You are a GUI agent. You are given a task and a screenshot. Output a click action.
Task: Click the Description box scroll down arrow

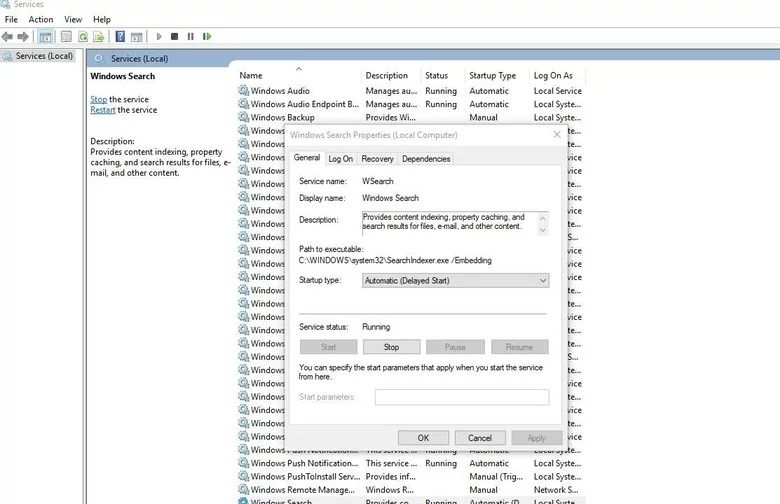(x=543, y=229)
